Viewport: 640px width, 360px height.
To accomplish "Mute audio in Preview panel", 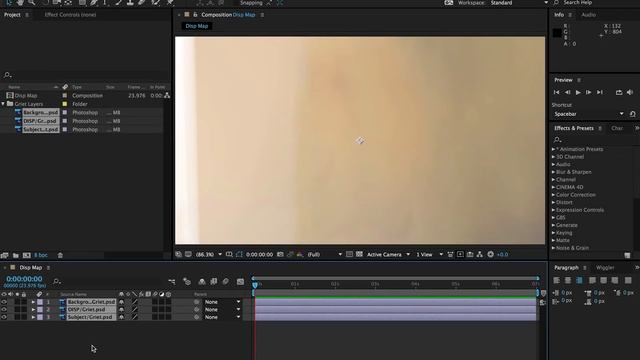I will coord(630,93).
